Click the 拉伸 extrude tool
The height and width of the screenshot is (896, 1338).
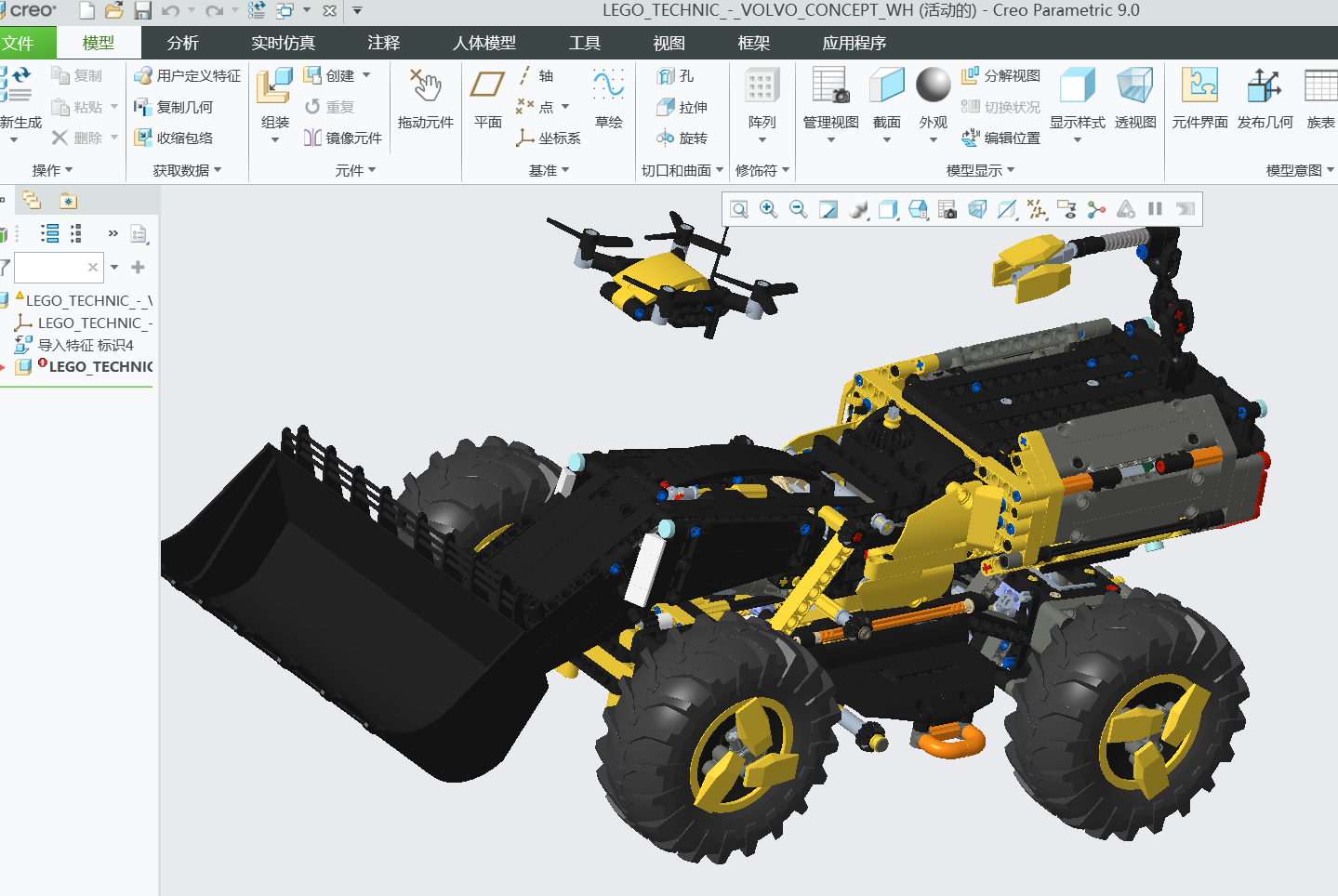682,107
